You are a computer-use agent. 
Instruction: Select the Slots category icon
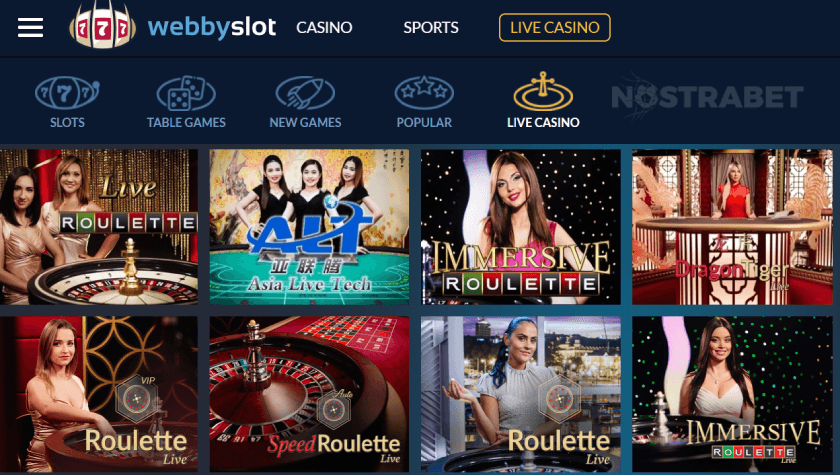67,93
